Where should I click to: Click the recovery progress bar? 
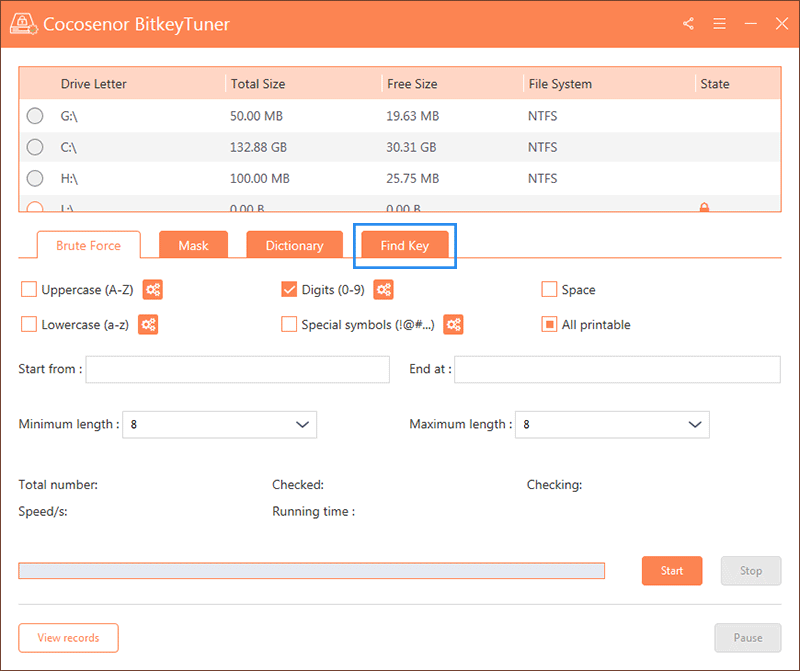point(312,571)
